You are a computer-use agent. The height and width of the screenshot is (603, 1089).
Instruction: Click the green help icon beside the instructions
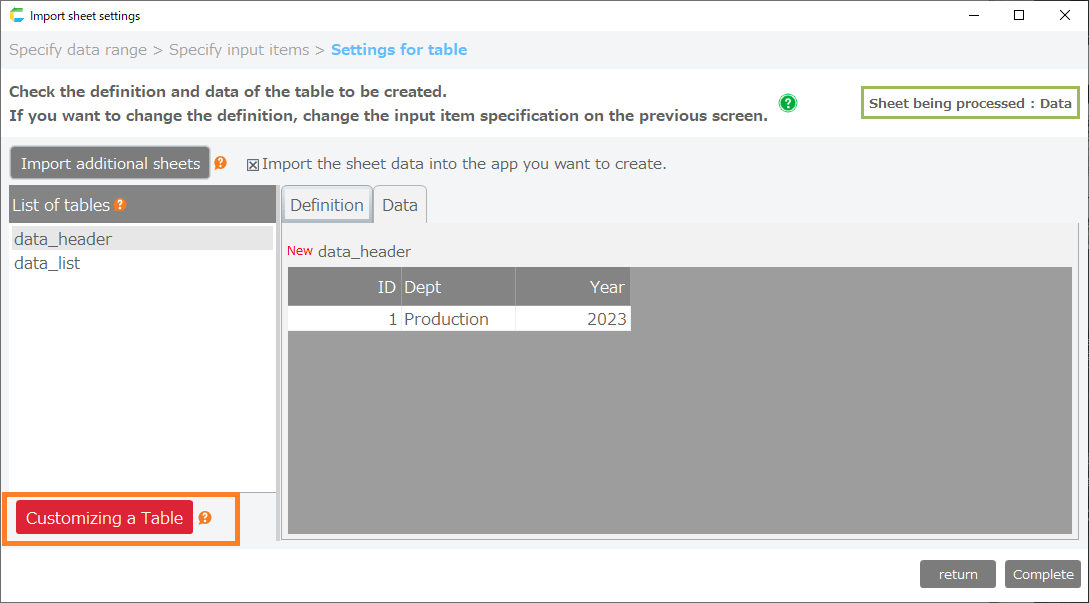788,103
